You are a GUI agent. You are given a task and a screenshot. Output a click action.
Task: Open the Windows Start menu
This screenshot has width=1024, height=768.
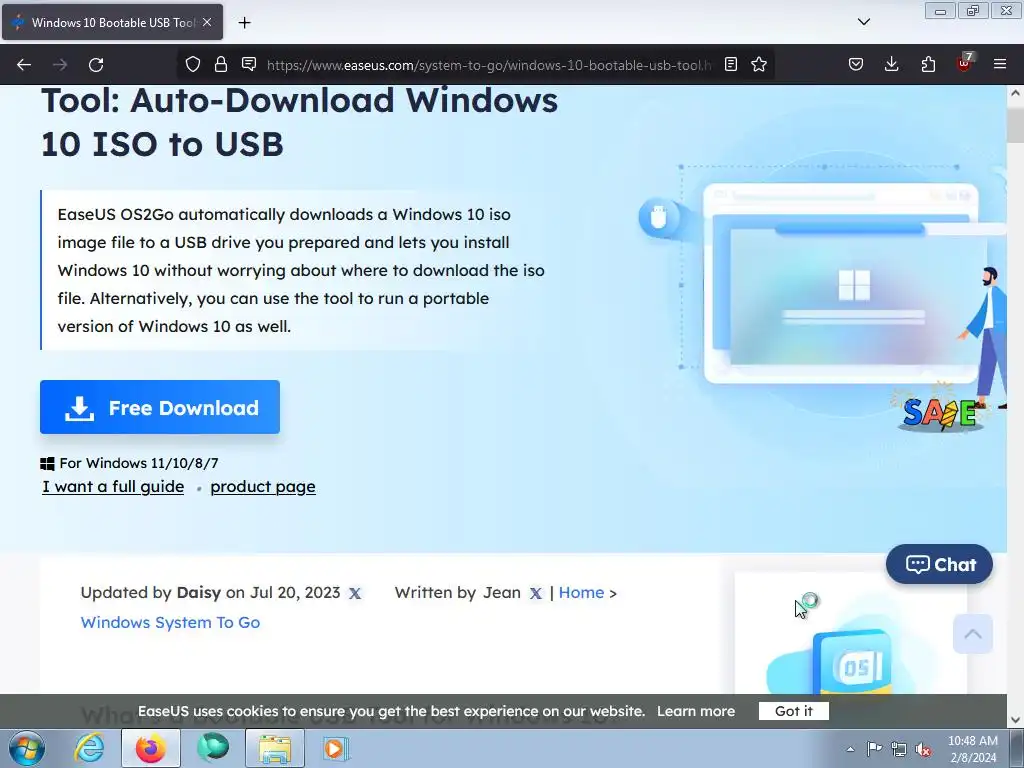[x=27, y=748]
